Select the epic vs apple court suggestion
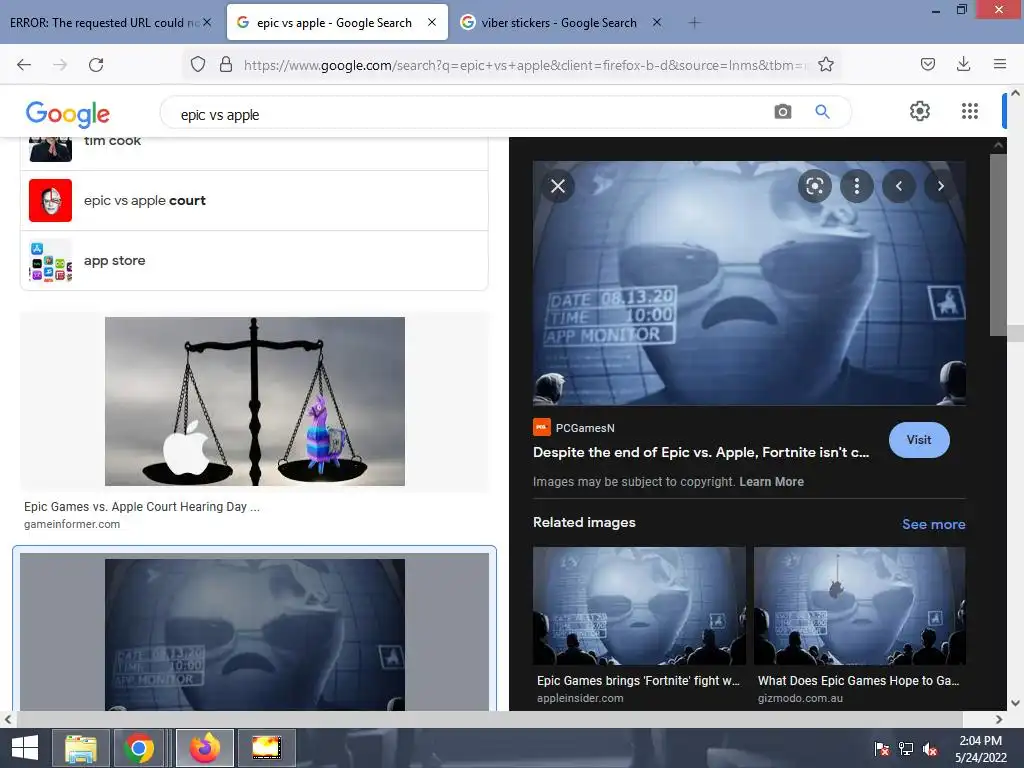This screenshot has height=768, width=1024. click(255, 200)
